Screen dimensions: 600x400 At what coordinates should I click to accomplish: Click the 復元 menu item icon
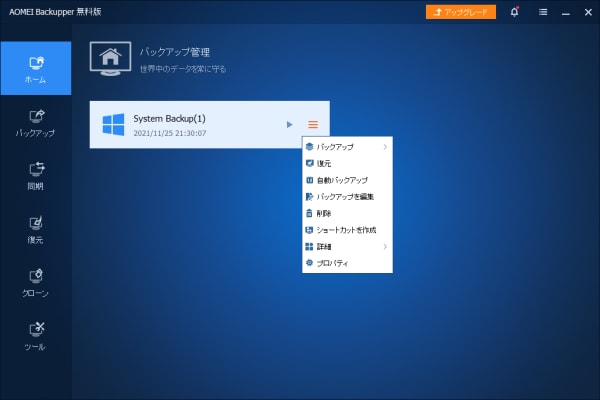coord(310,163)
